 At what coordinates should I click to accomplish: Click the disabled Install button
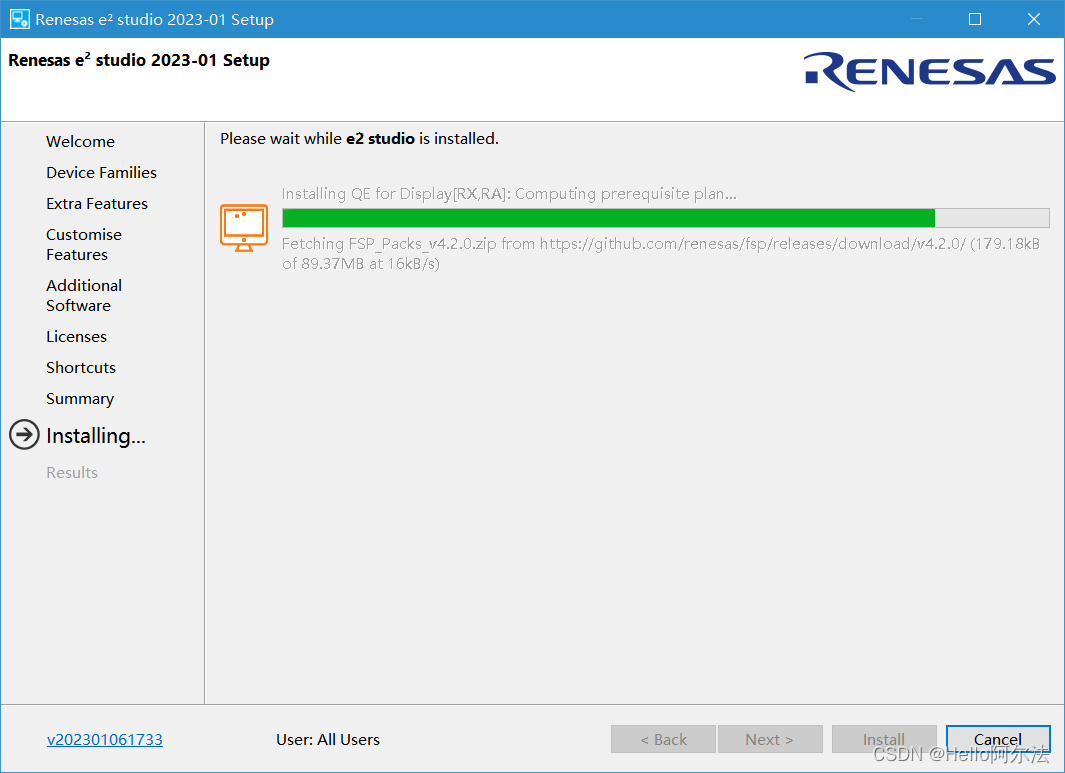[884, 739]
